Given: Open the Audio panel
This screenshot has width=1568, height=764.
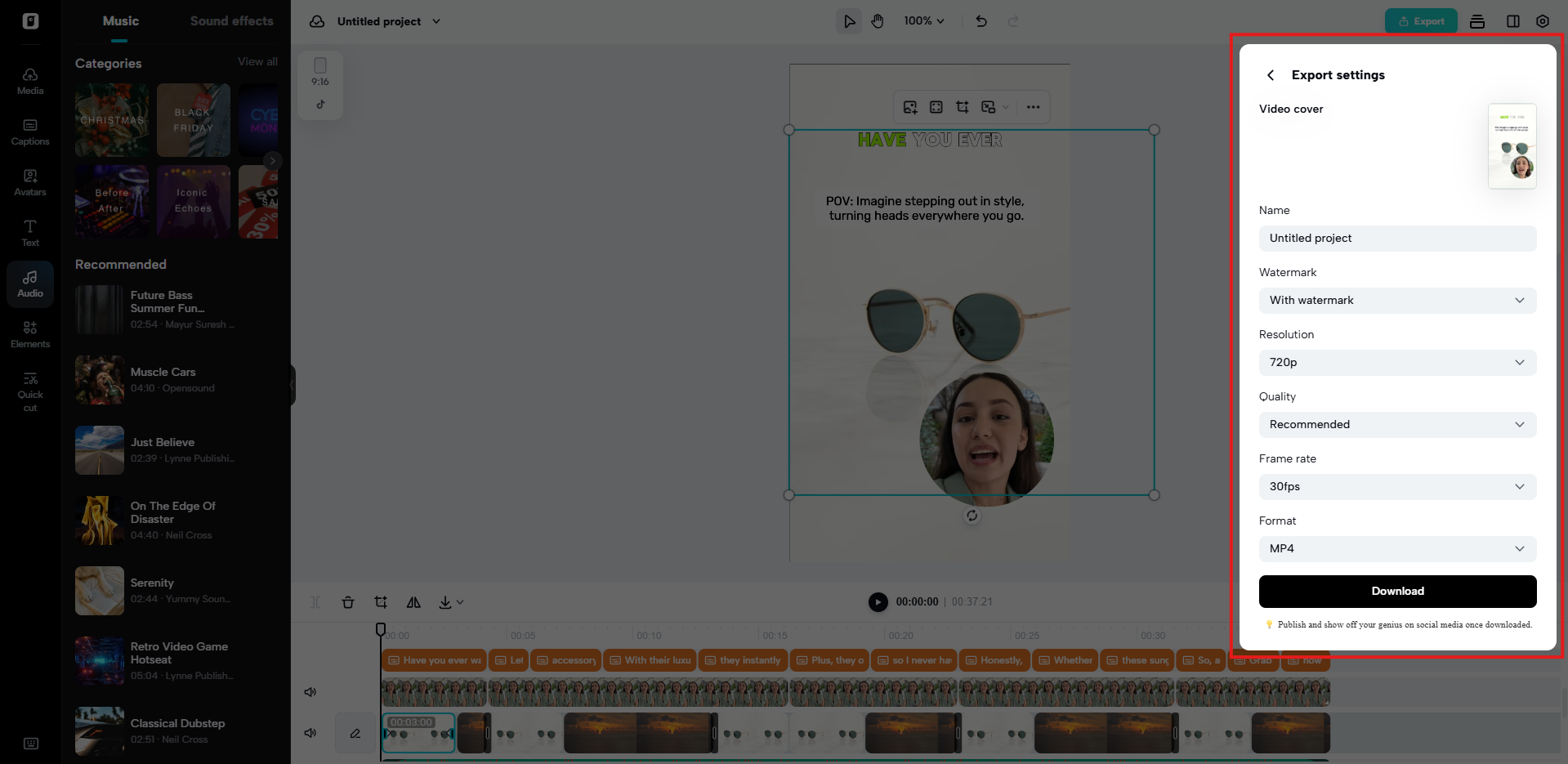Looking at the screenshot, I should [30, 284].
